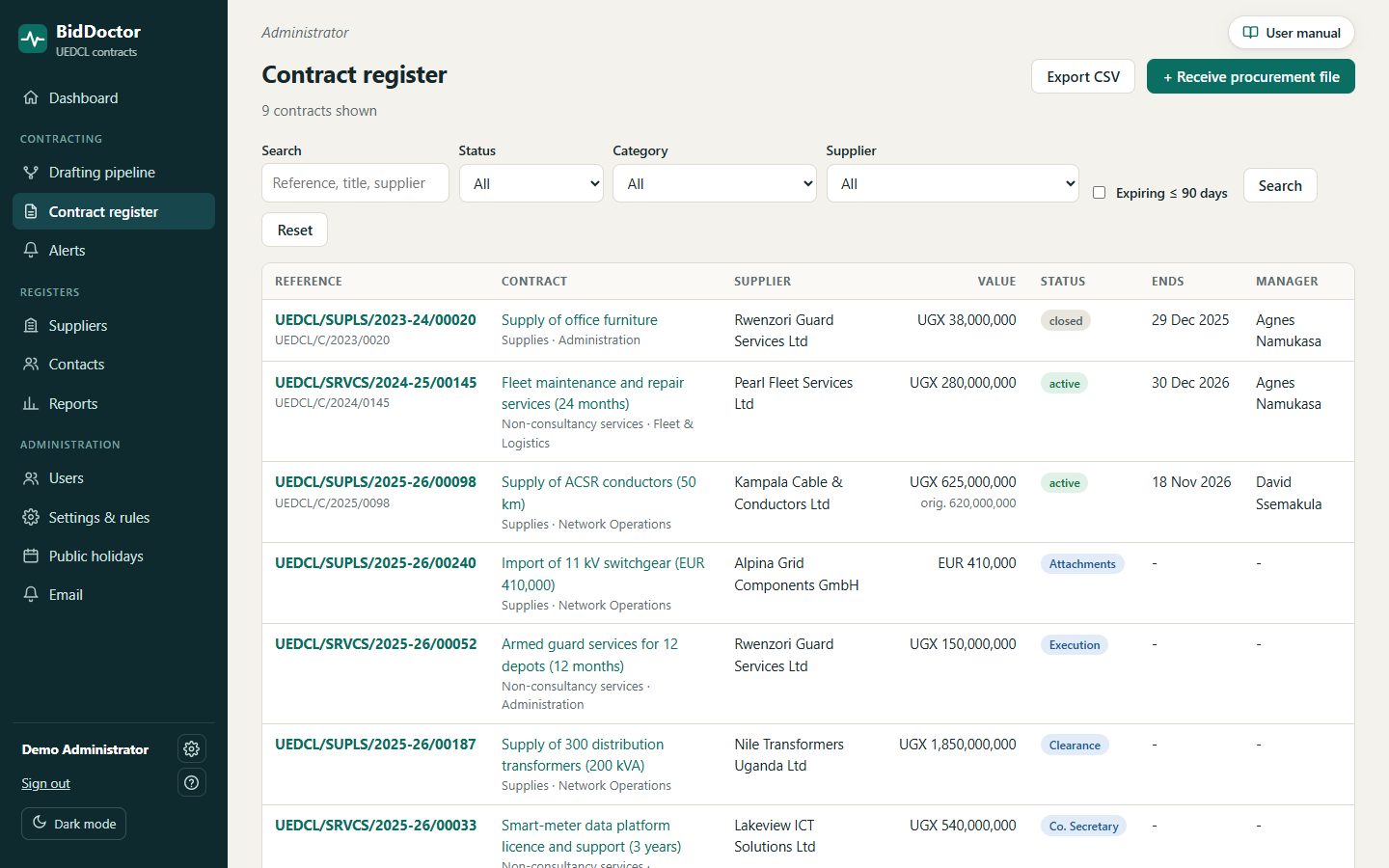Viewport: 1389px width, 868px height.
Task: Sign out of the account
Action: [x=45, y=783]
